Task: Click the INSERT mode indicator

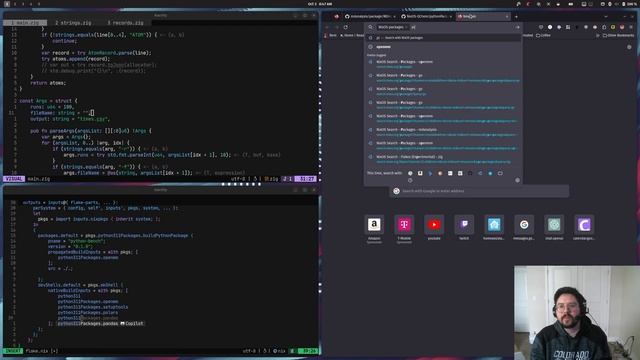Action: click(13, 351)
